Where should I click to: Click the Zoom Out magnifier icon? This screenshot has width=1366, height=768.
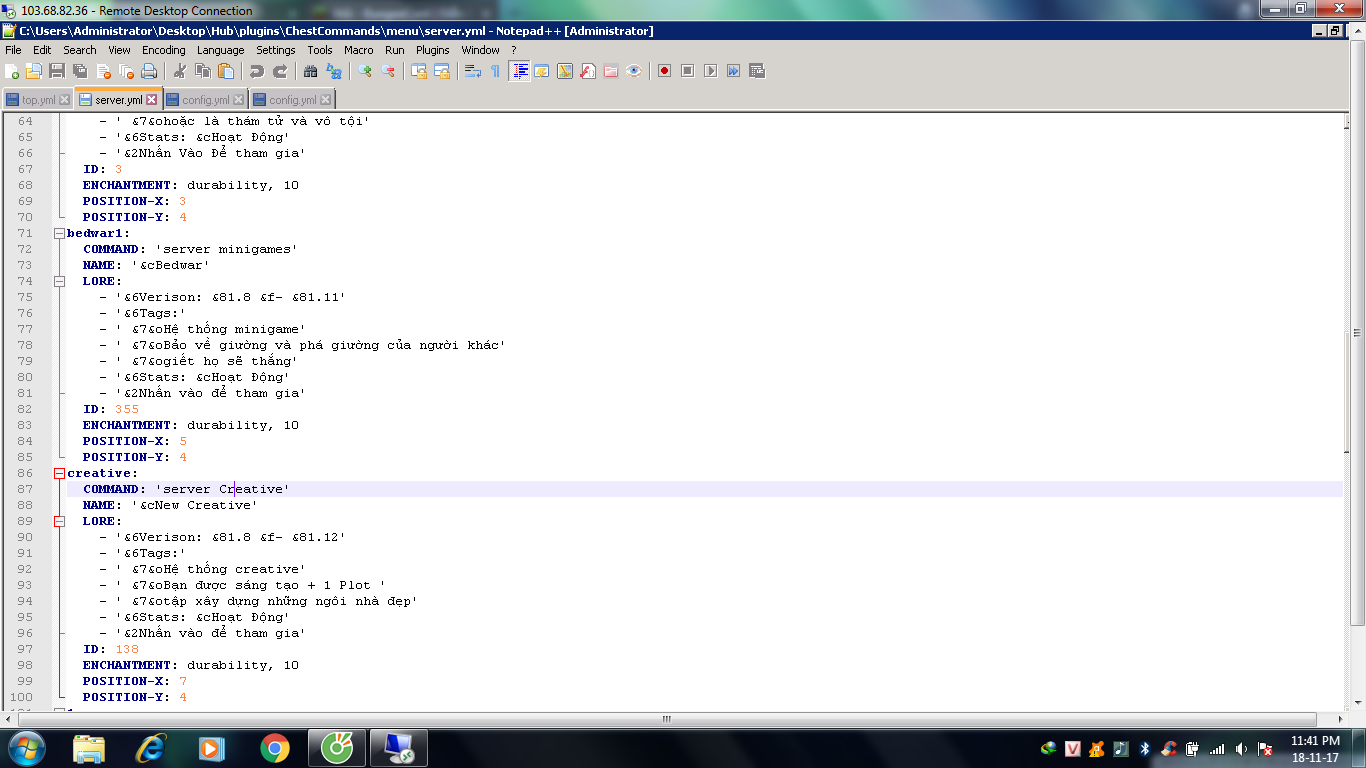tap(388, 71)
